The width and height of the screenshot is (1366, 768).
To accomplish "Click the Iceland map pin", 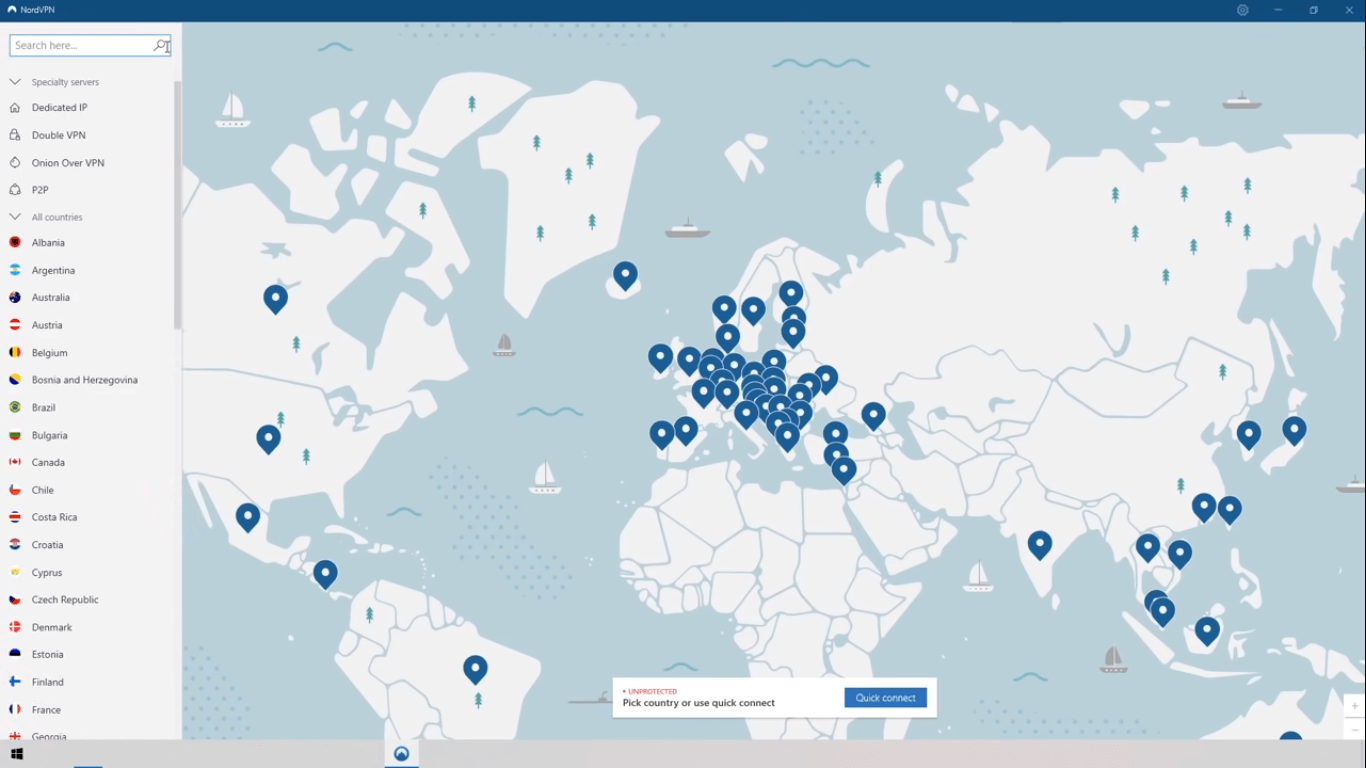I will (x=625, y=274).
